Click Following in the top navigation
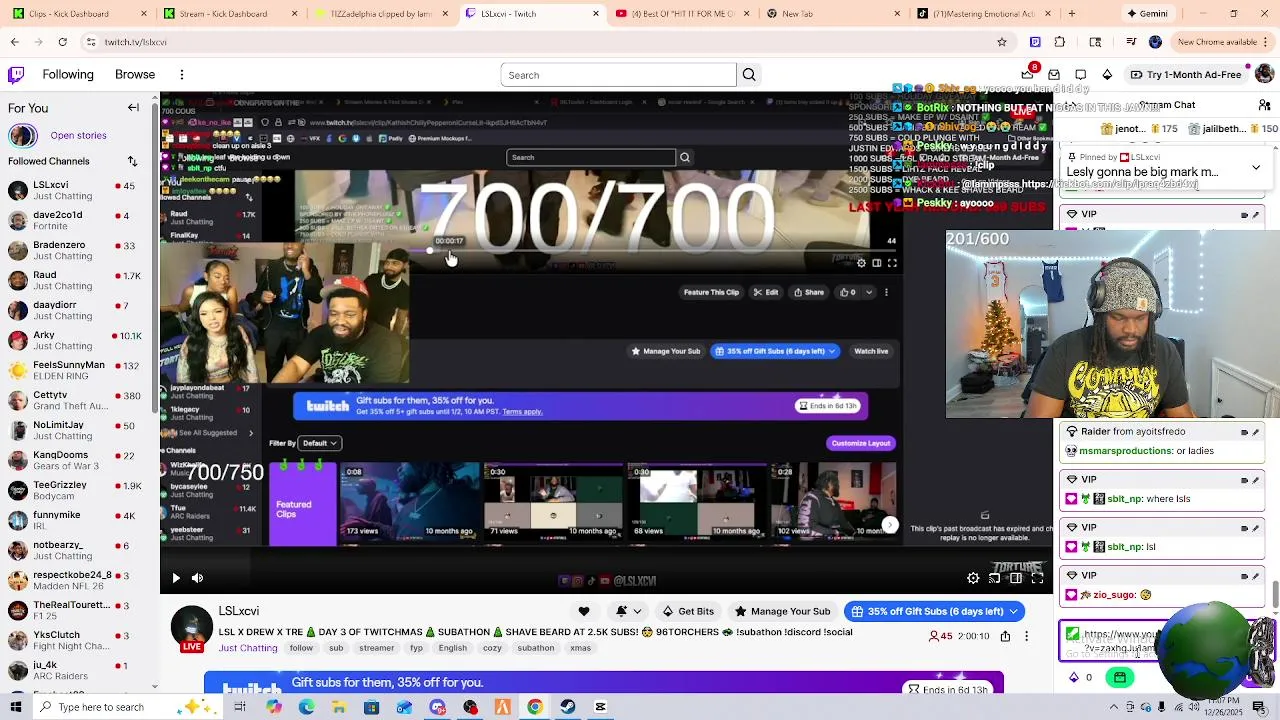1280x720 pixels. 68,75
